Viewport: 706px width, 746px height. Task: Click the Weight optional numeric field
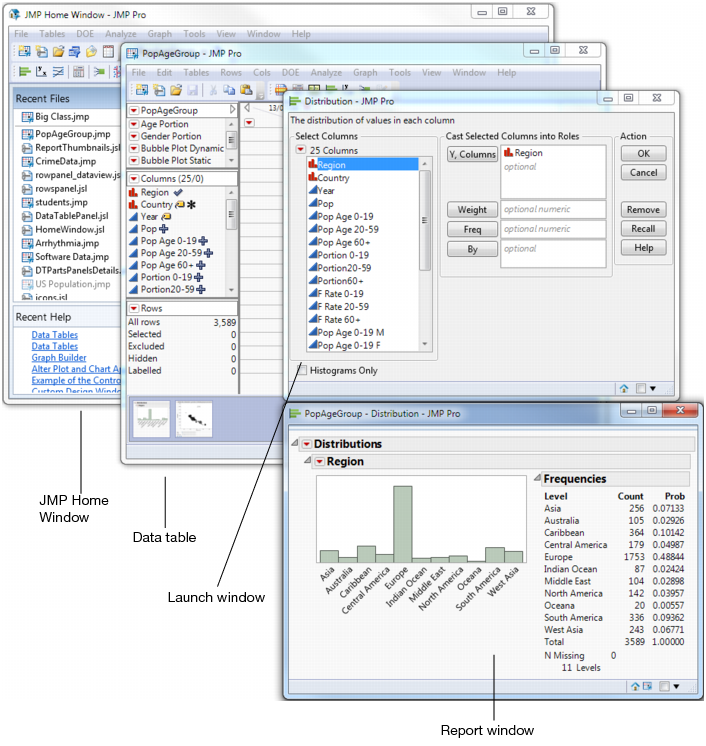555,210
